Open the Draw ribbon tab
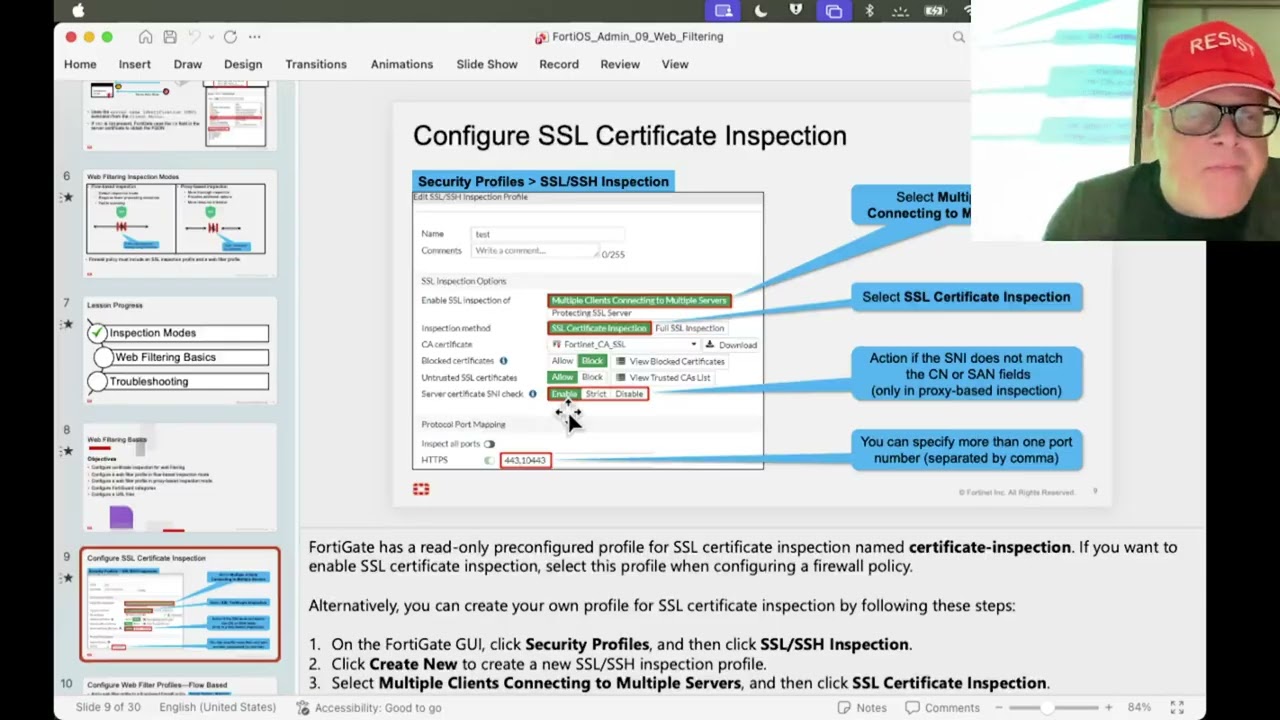The width and height of the screenshot is (1280, 720). (x=188, y=64)
